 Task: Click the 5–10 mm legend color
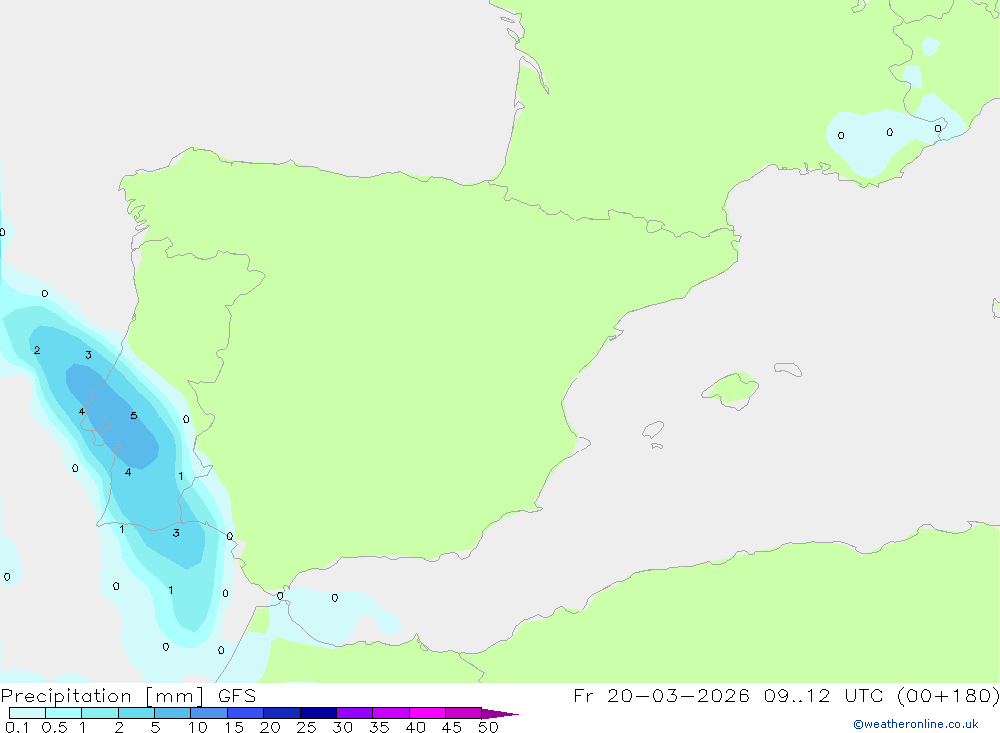click(x=173, y=713)
